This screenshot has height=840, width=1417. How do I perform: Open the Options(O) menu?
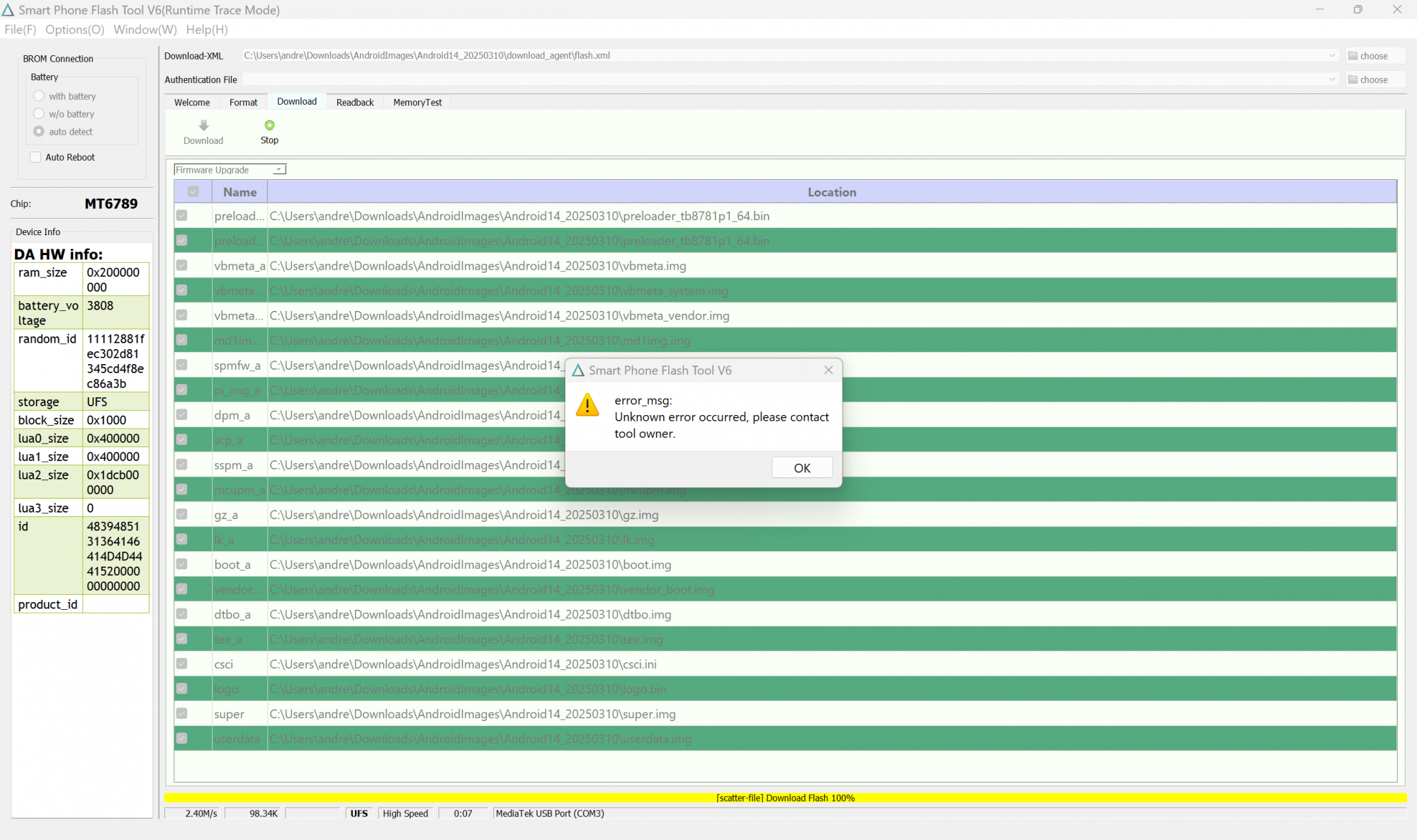coord(74,29)
